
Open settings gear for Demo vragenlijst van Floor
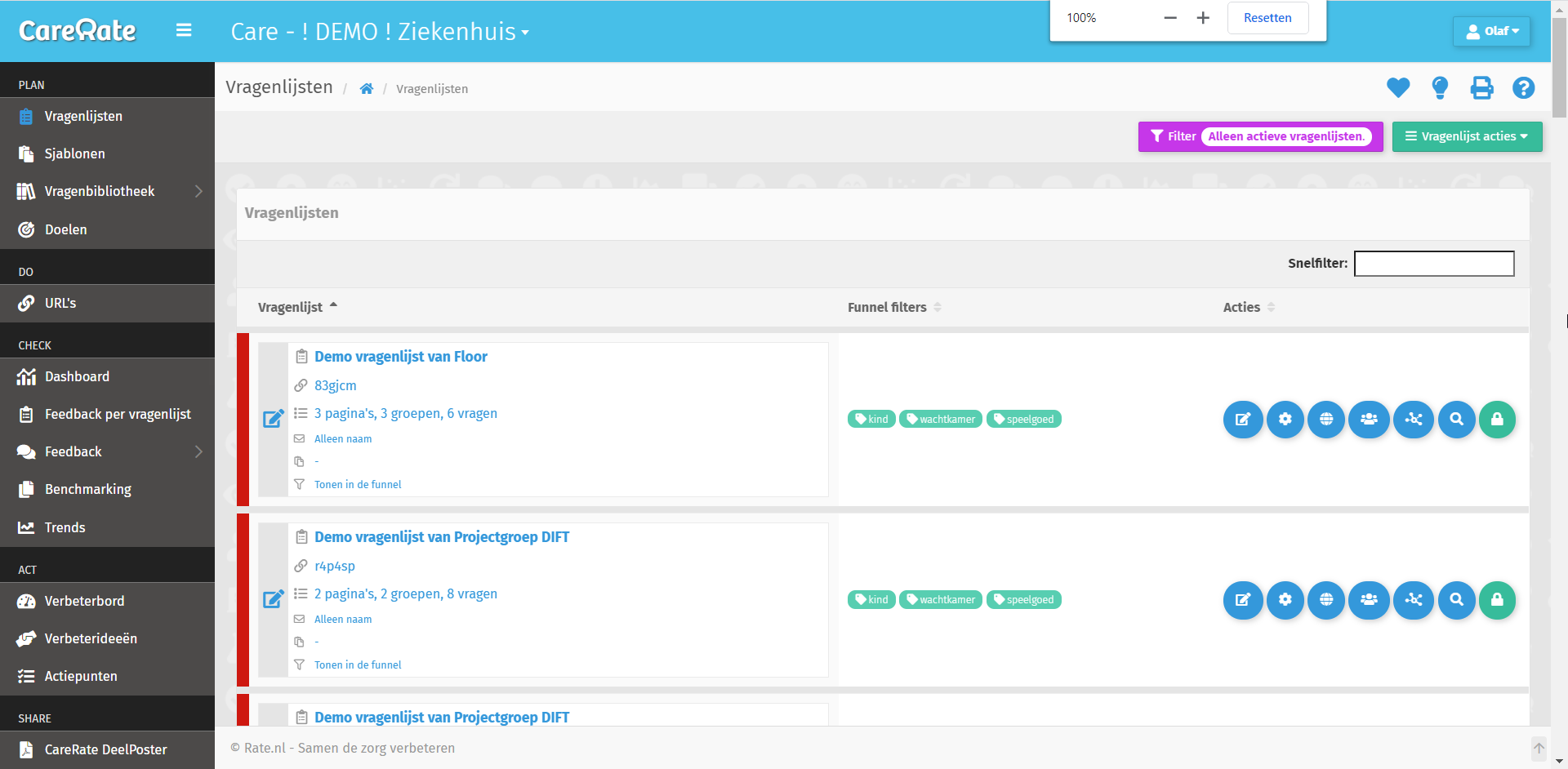[1285, 420]
